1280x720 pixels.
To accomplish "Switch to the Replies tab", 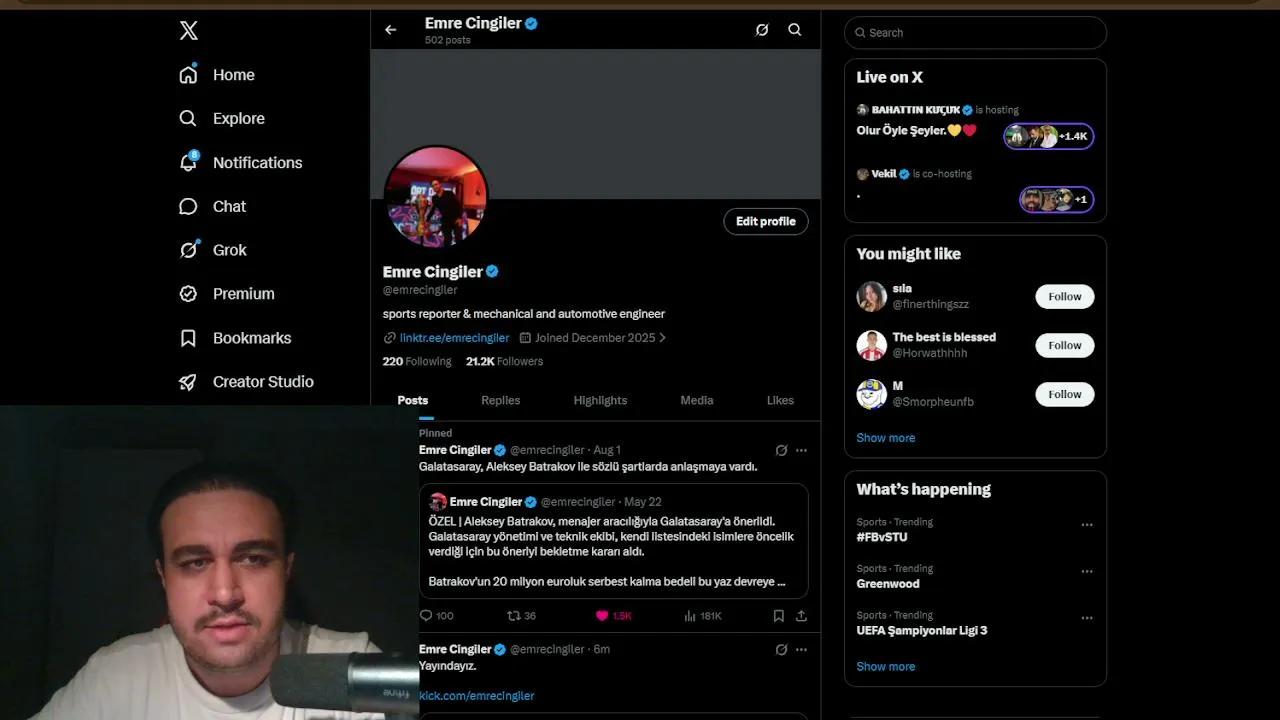I will (x=501, y=400).
